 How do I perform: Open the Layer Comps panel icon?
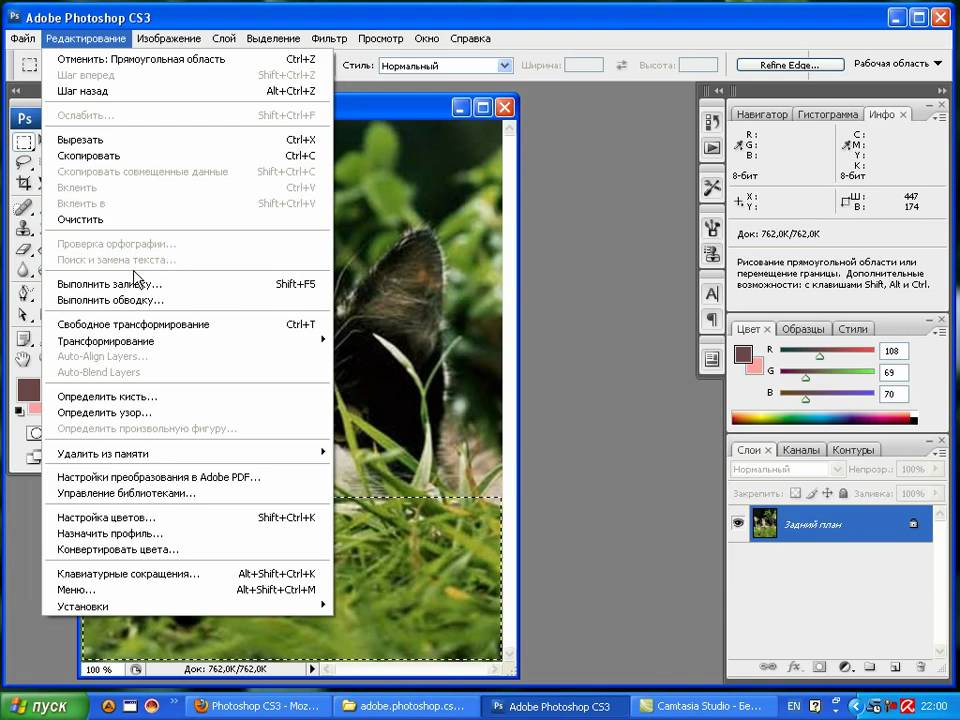click(712, 359)
